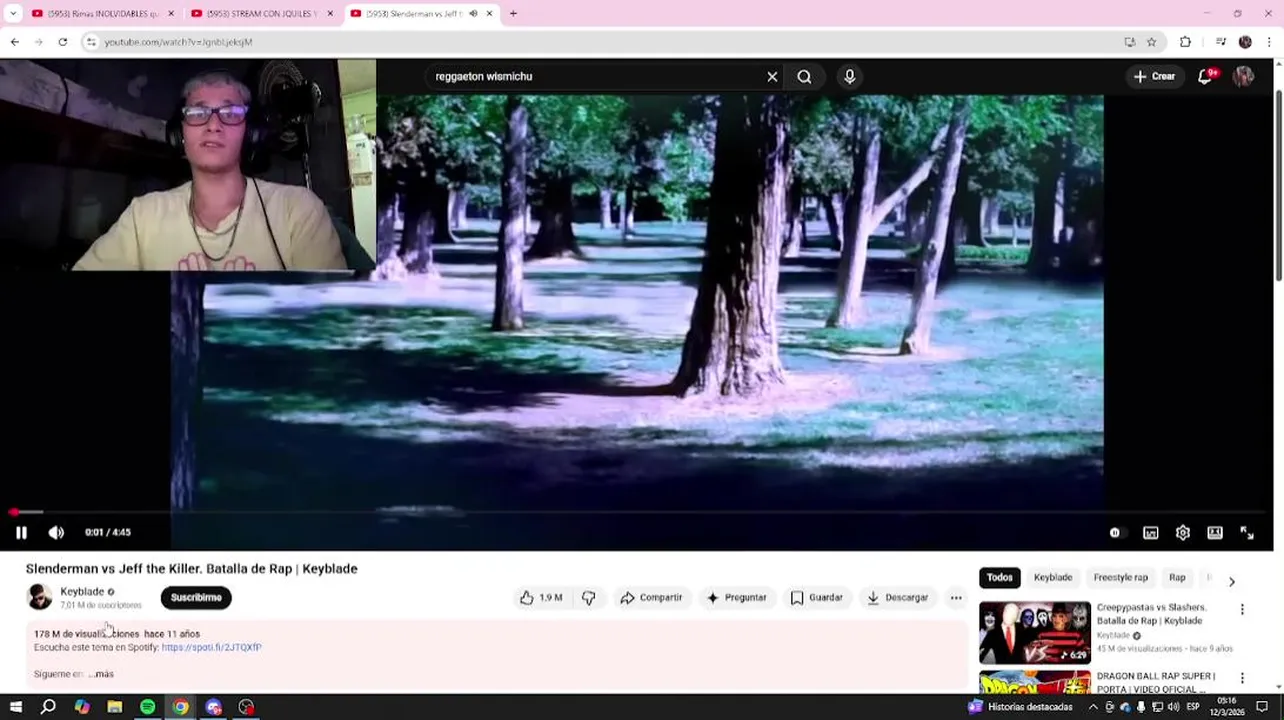Click the install/cast icon in address bar
Viewport: 1284px width, 720px height.
click(1129, 42)
